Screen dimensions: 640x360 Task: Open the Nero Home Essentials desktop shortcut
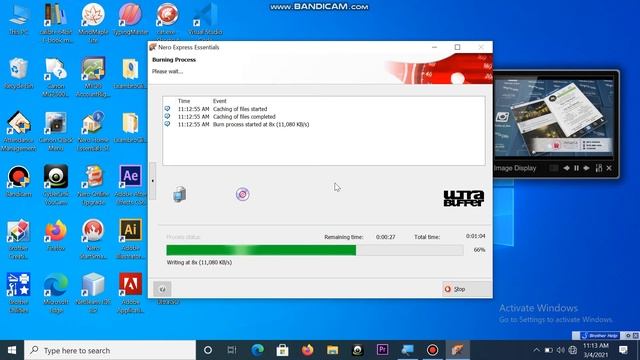click(x=93, y=131)
